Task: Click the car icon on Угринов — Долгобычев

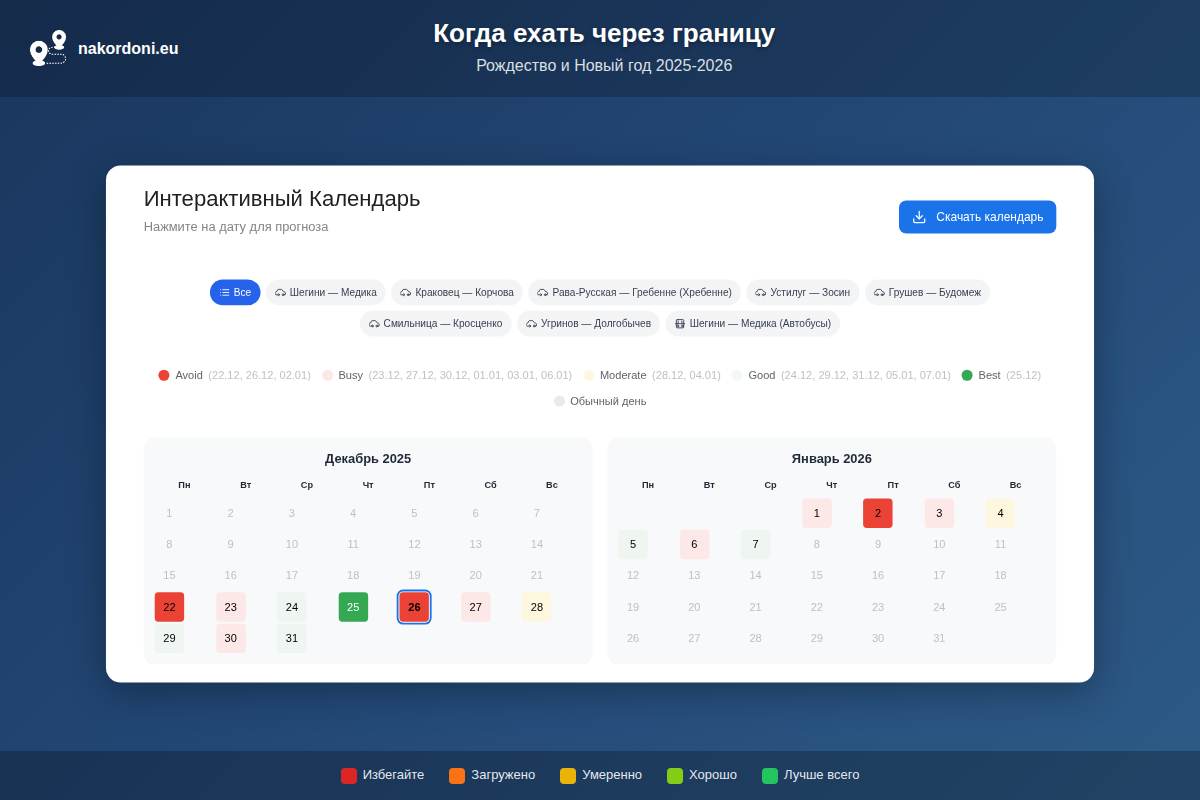Action: click(x=532, y=324)
